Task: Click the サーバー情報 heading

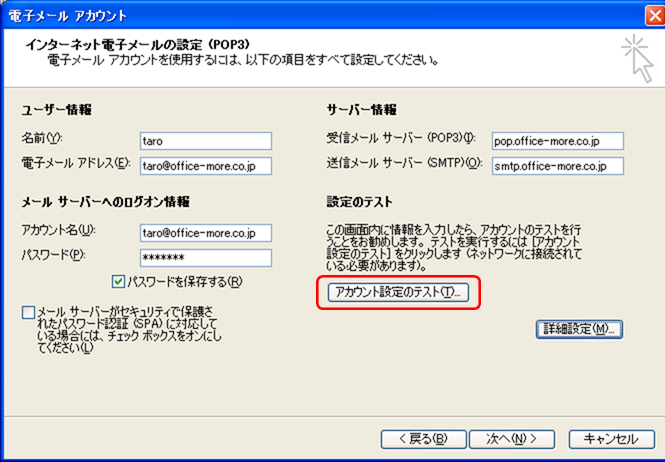Action: 361,110
